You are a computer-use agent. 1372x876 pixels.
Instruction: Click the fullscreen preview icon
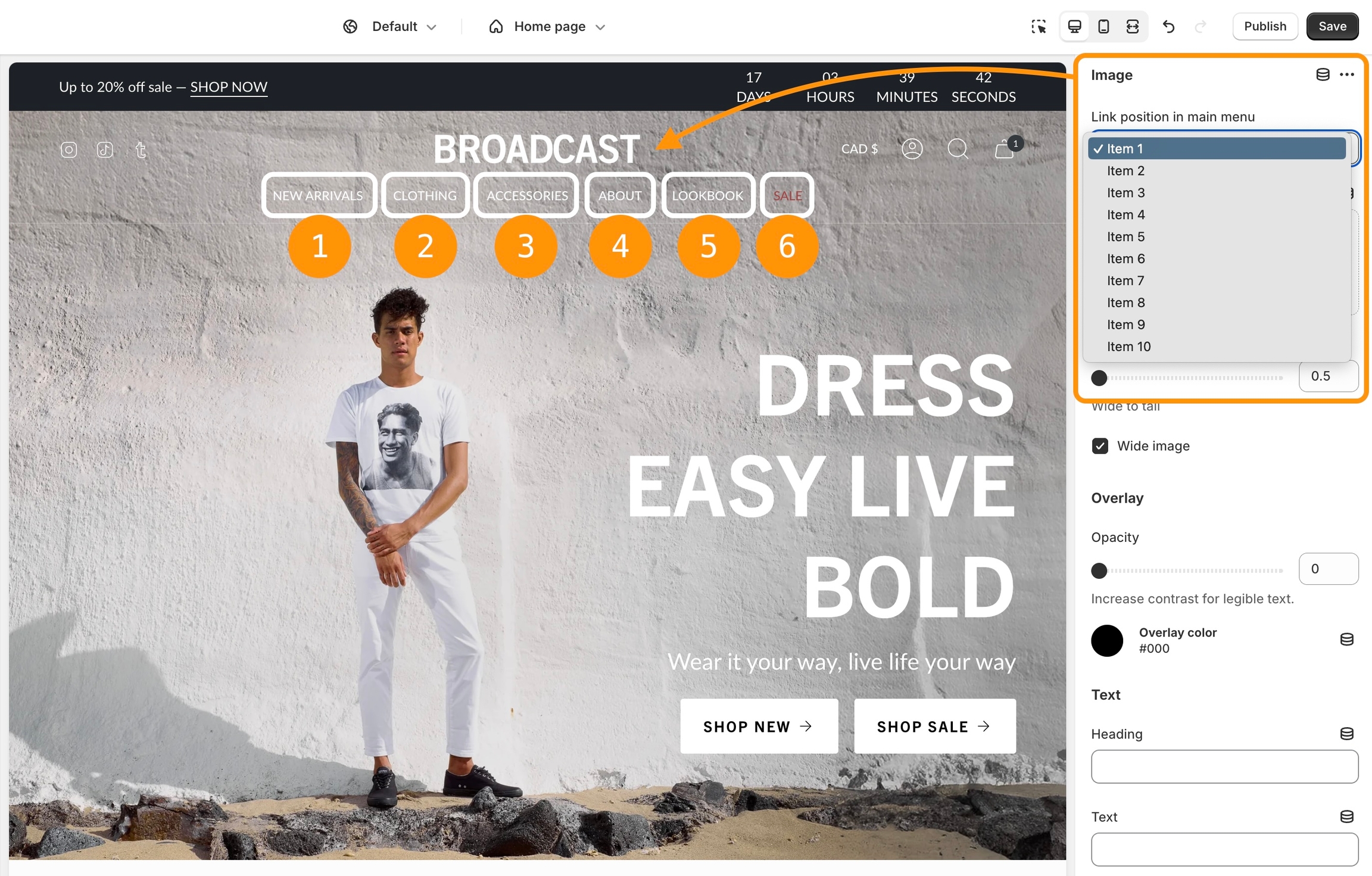(x=1133, y=26)
